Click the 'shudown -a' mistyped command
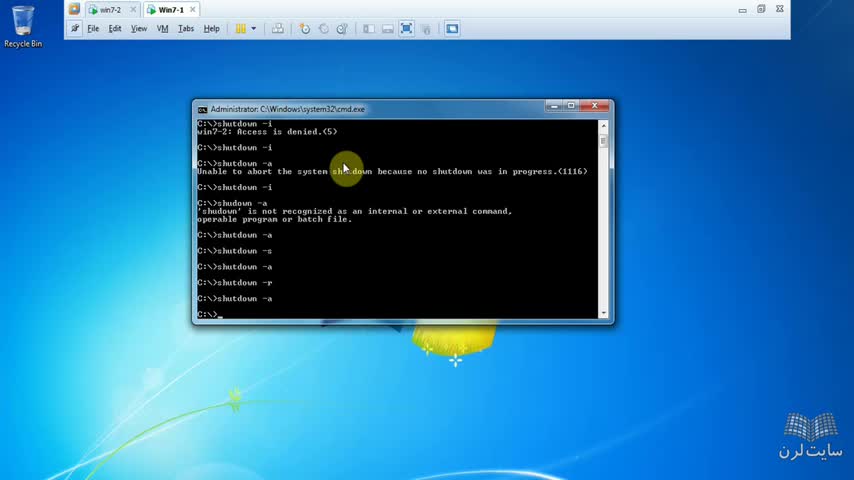 point(242,203)
